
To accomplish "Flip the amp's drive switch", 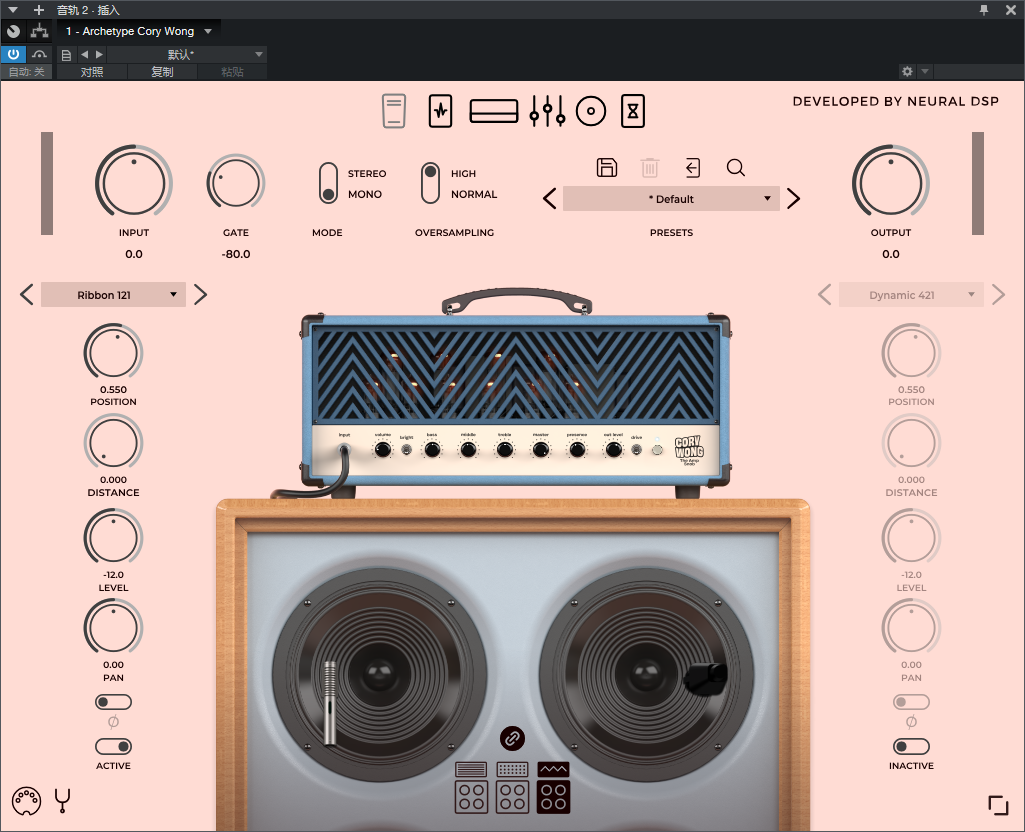I will 637,450.
